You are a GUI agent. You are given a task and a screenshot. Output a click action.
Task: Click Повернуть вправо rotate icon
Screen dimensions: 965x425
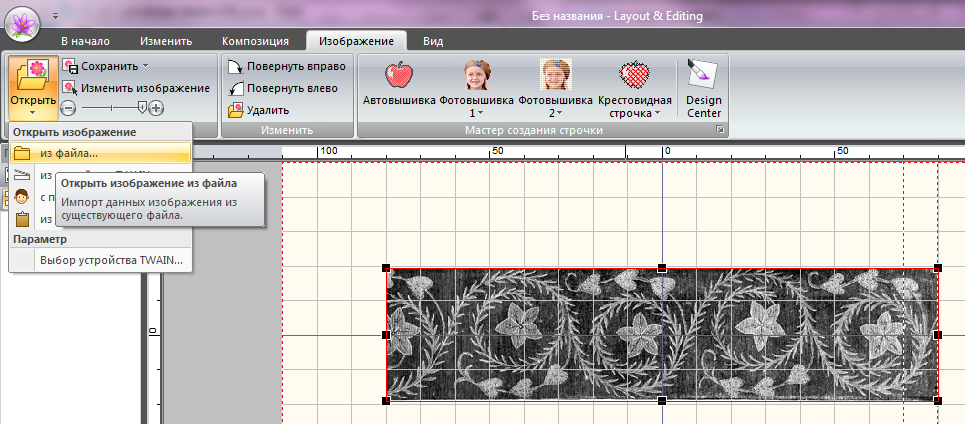(x=236, y=66)
